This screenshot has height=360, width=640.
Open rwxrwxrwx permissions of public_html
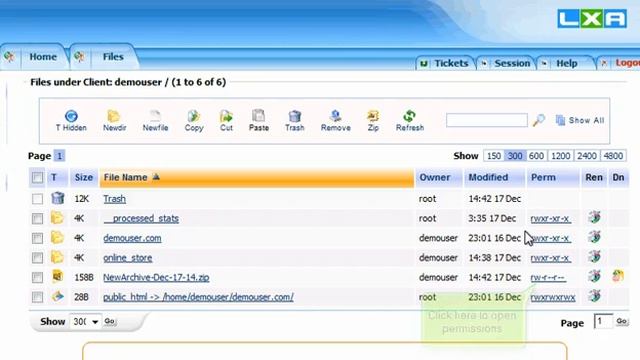[x=553, y=297]
